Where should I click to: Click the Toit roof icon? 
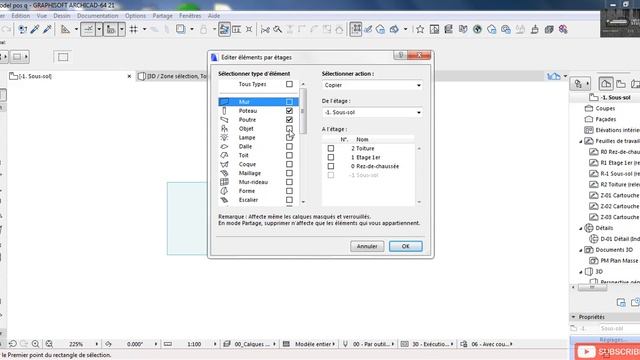pyautogui.click(x=224, y=156)
